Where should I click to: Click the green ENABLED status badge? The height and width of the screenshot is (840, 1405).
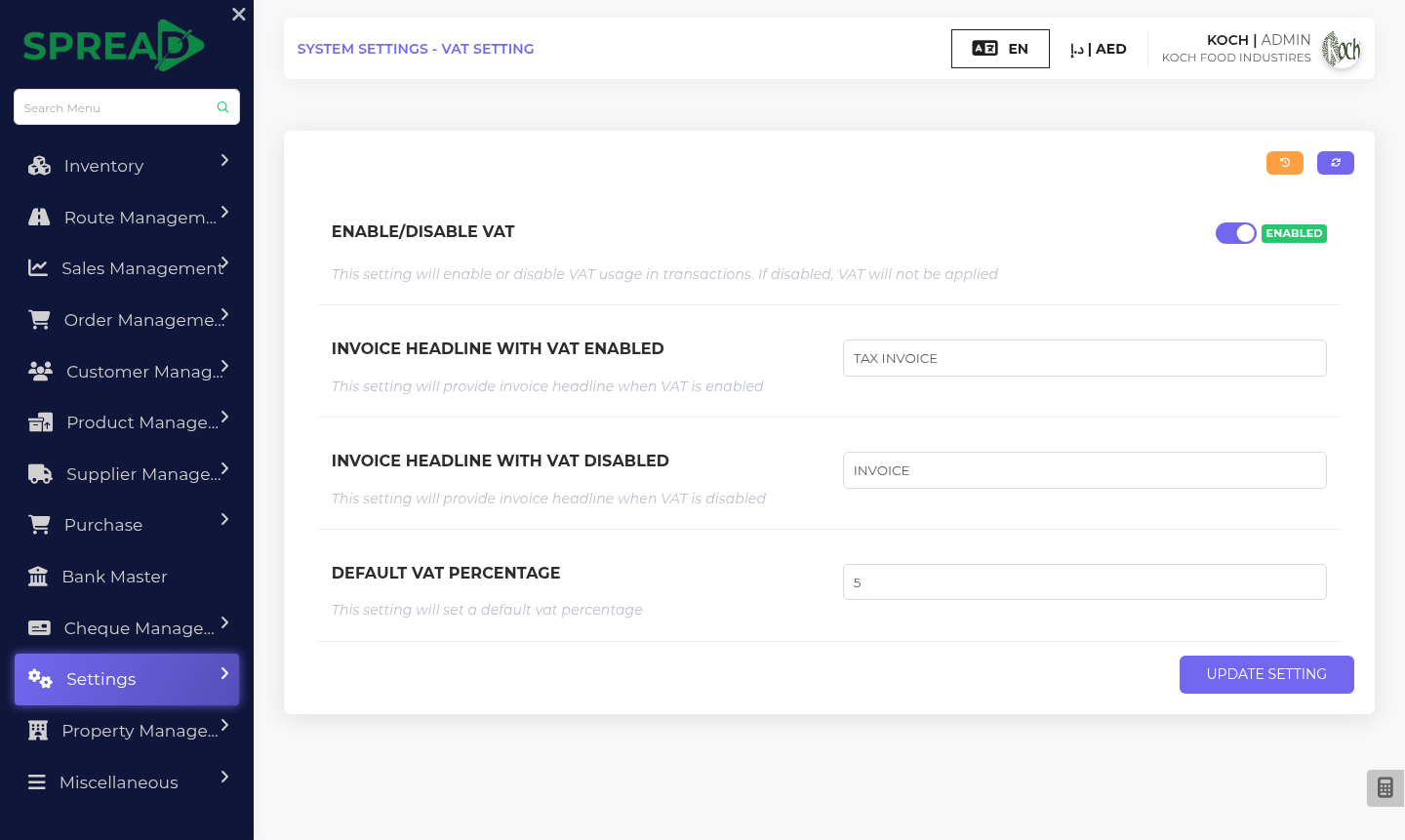point(1294,233)
